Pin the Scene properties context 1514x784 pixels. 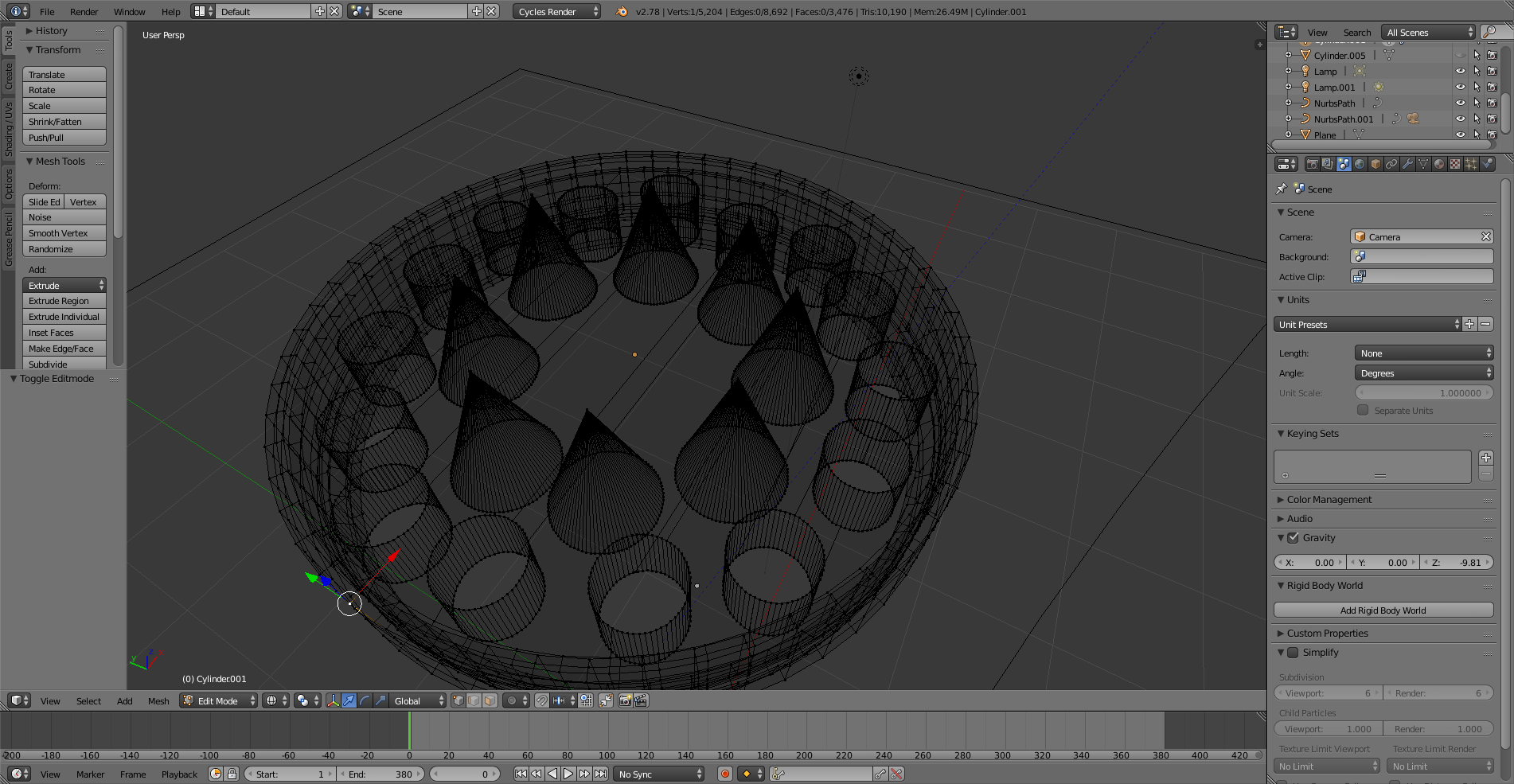[1281, 189]
